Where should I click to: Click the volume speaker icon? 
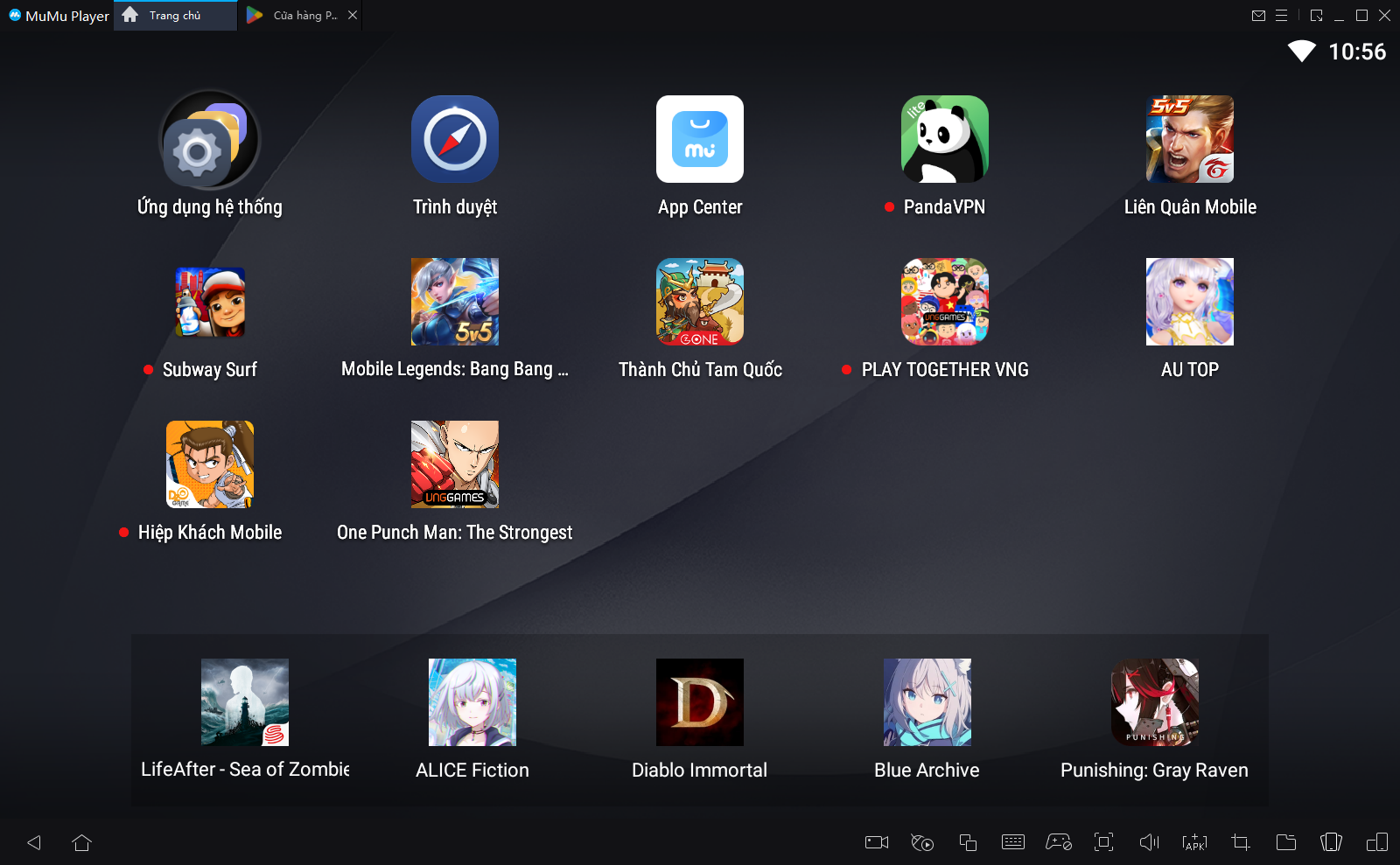[x=1149, y=842]
